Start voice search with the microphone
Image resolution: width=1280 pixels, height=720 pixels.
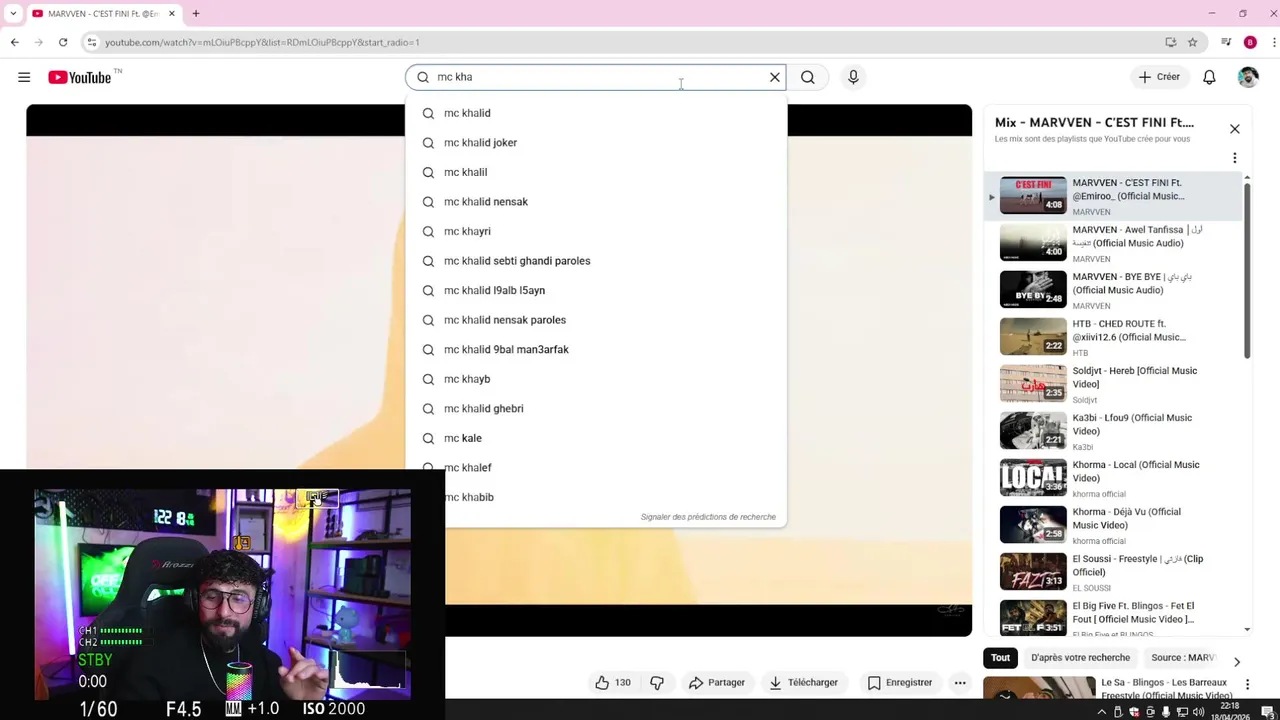(853, 77)
